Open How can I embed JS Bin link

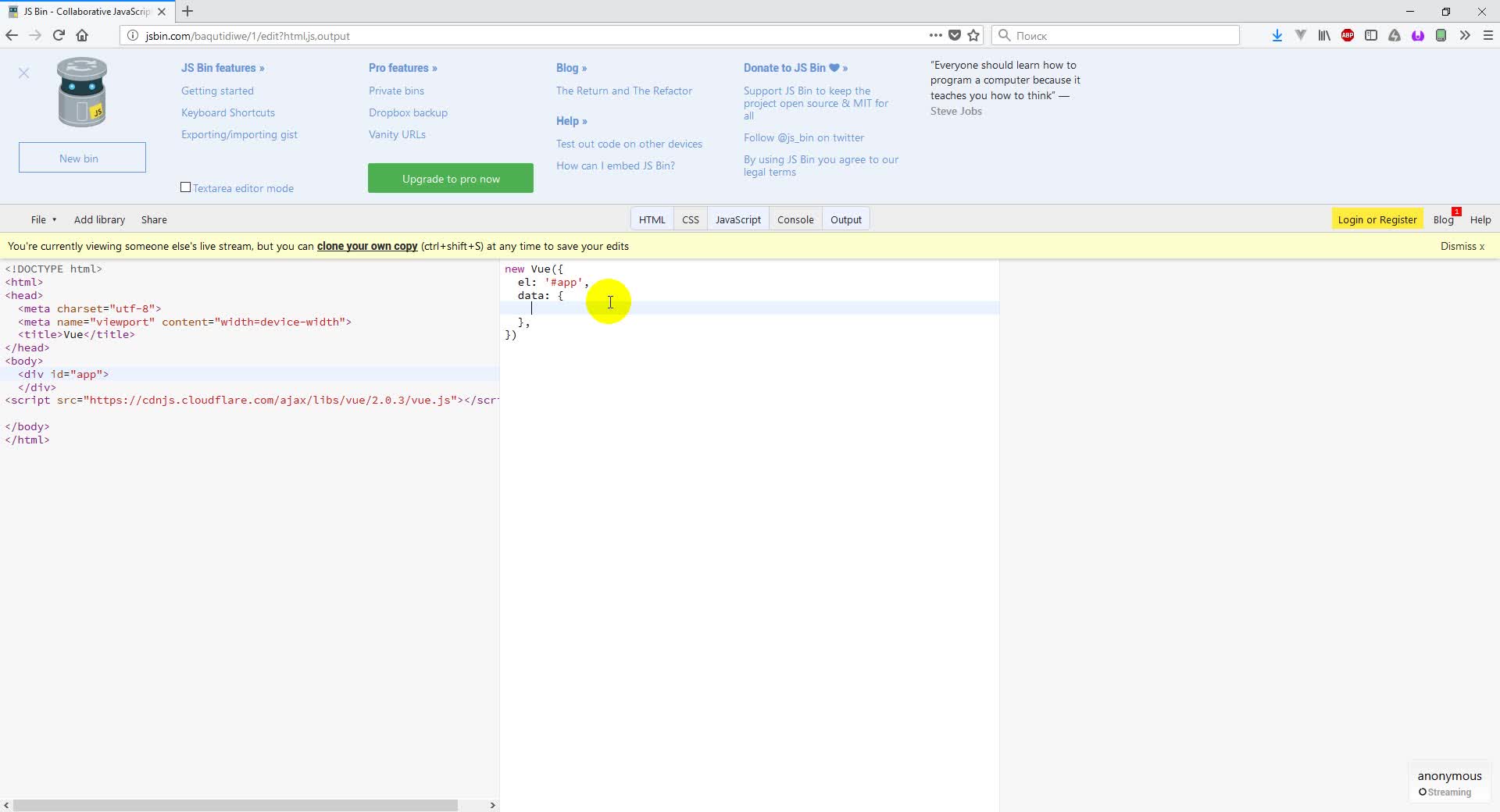point(616,166)
